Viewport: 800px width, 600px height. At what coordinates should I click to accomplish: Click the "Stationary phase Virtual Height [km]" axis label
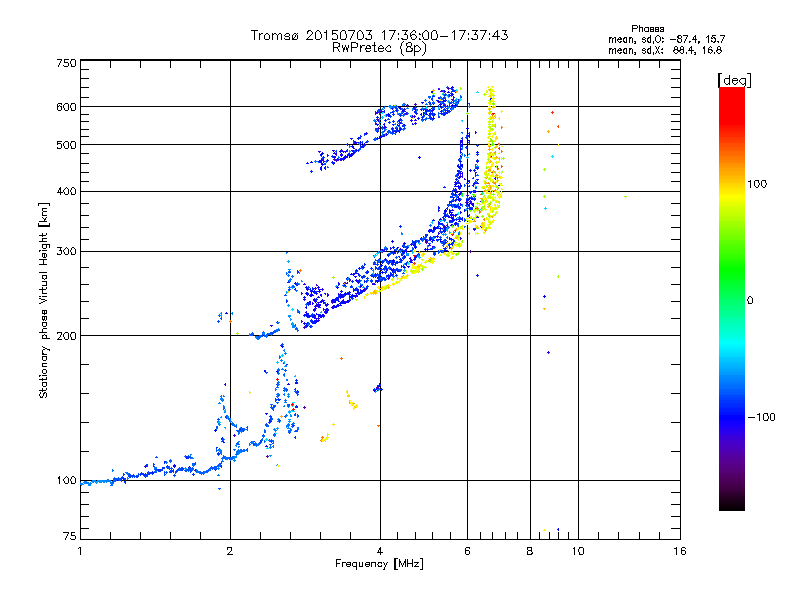[x=43, y=300]
